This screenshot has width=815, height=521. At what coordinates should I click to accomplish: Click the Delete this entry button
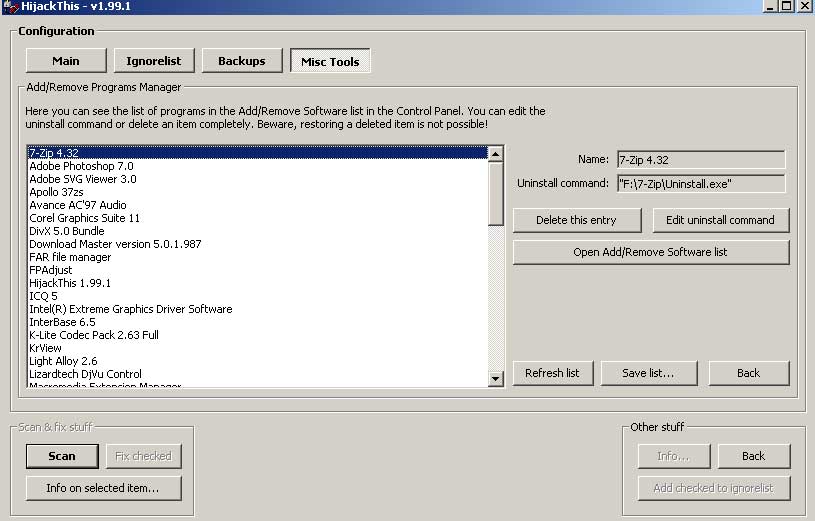[576, 220]
